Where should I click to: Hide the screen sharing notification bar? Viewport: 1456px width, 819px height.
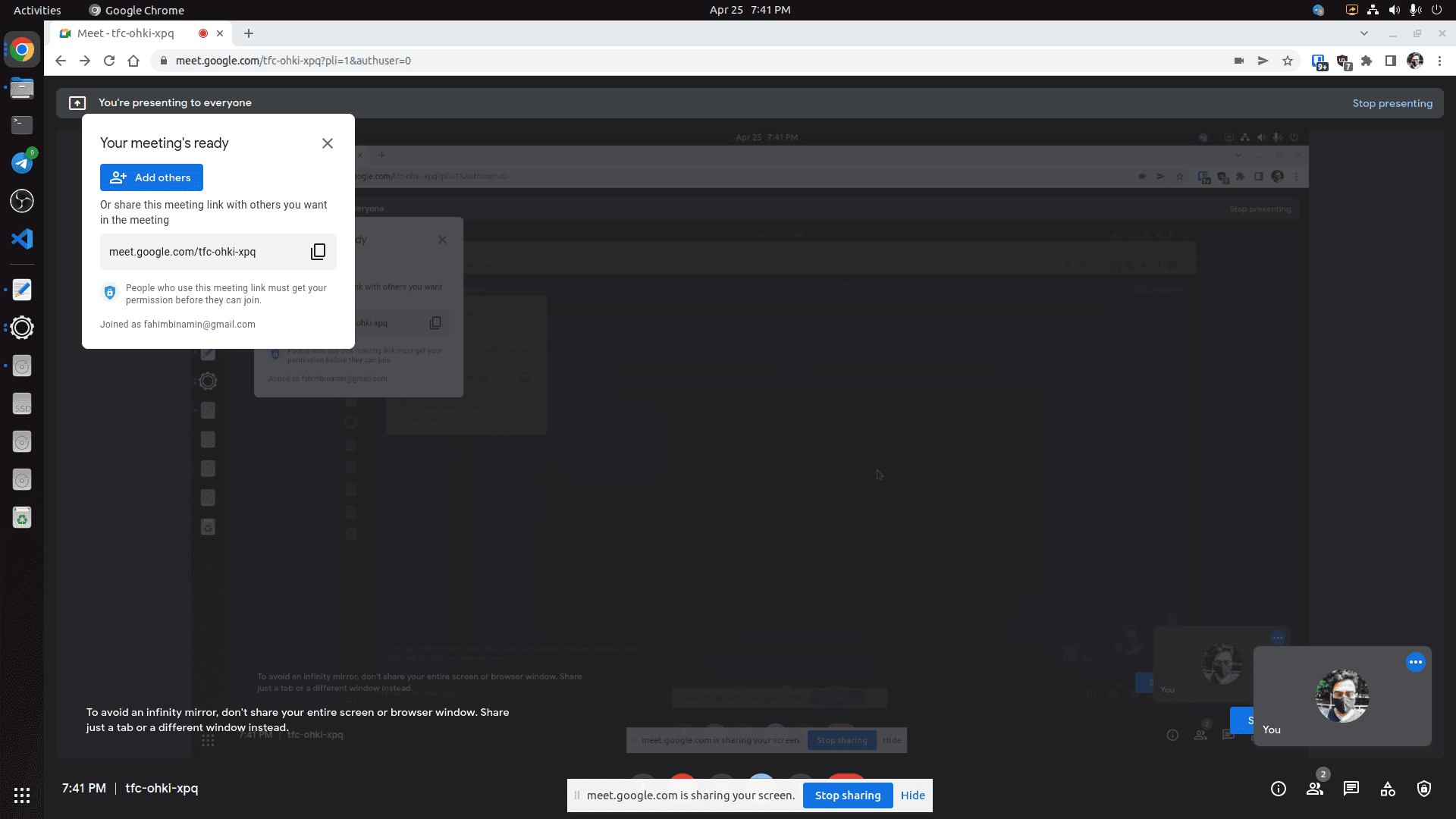pos(912,795)
